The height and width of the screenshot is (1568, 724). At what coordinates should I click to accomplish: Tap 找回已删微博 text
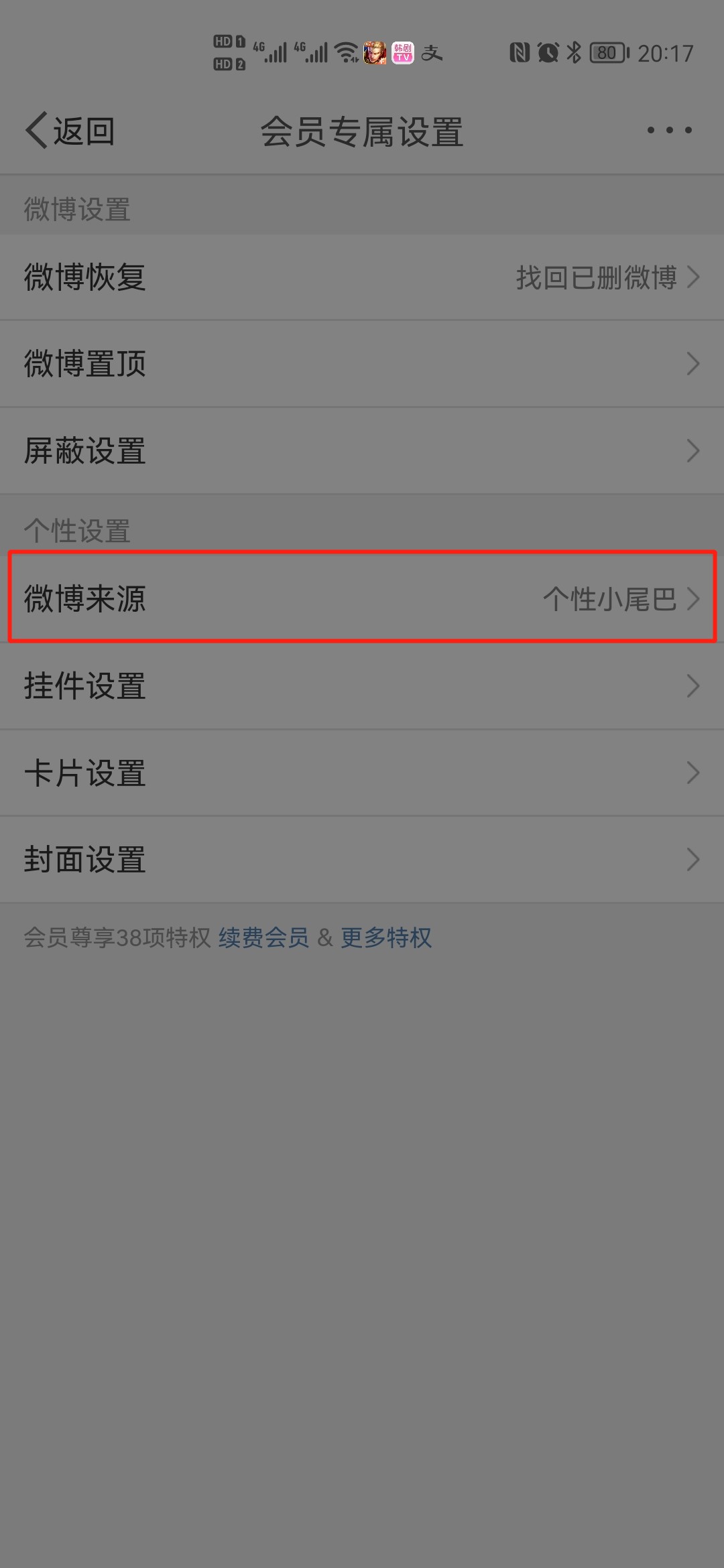tap(597, 277)
